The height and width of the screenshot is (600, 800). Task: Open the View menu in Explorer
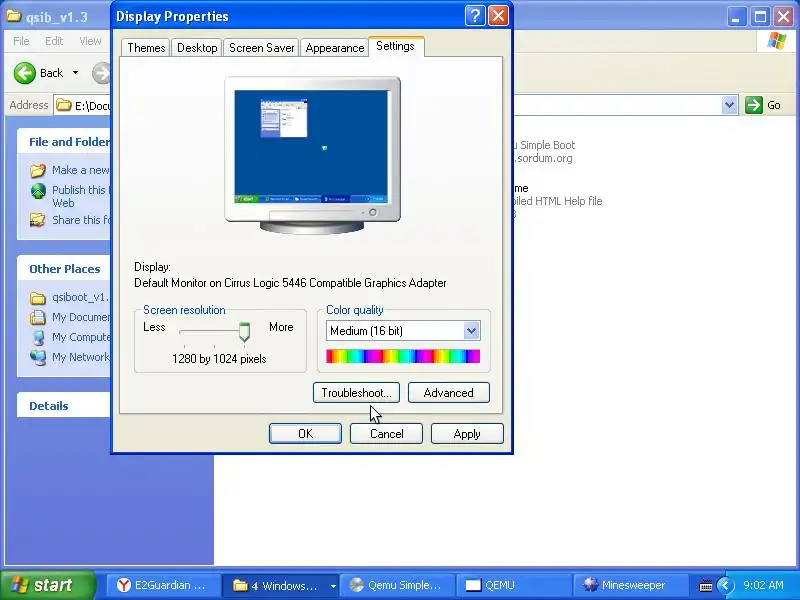coord(90,41)
